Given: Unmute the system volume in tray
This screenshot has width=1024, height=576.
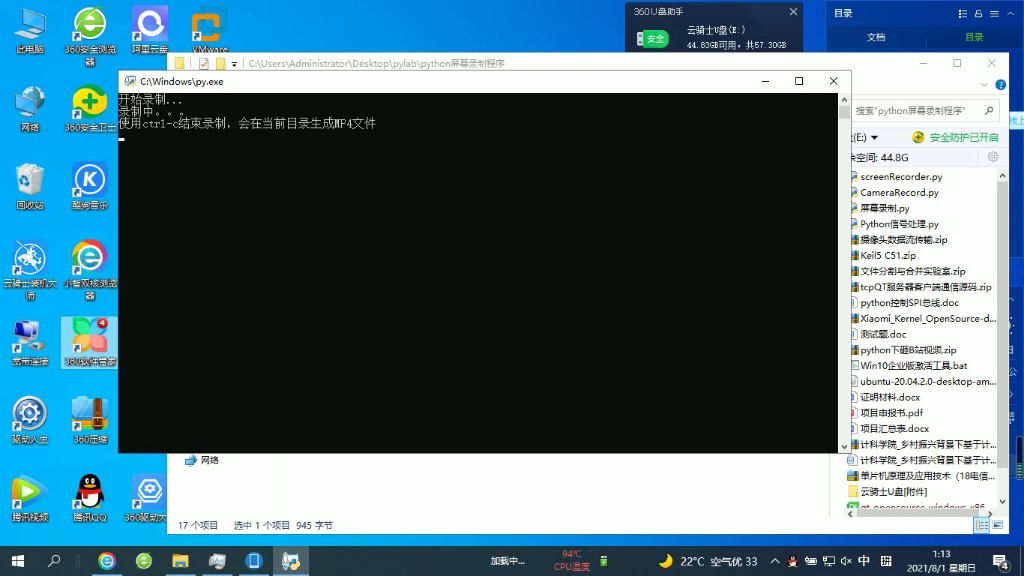Looking at the screenshot, I should click(x=846, y=561).
